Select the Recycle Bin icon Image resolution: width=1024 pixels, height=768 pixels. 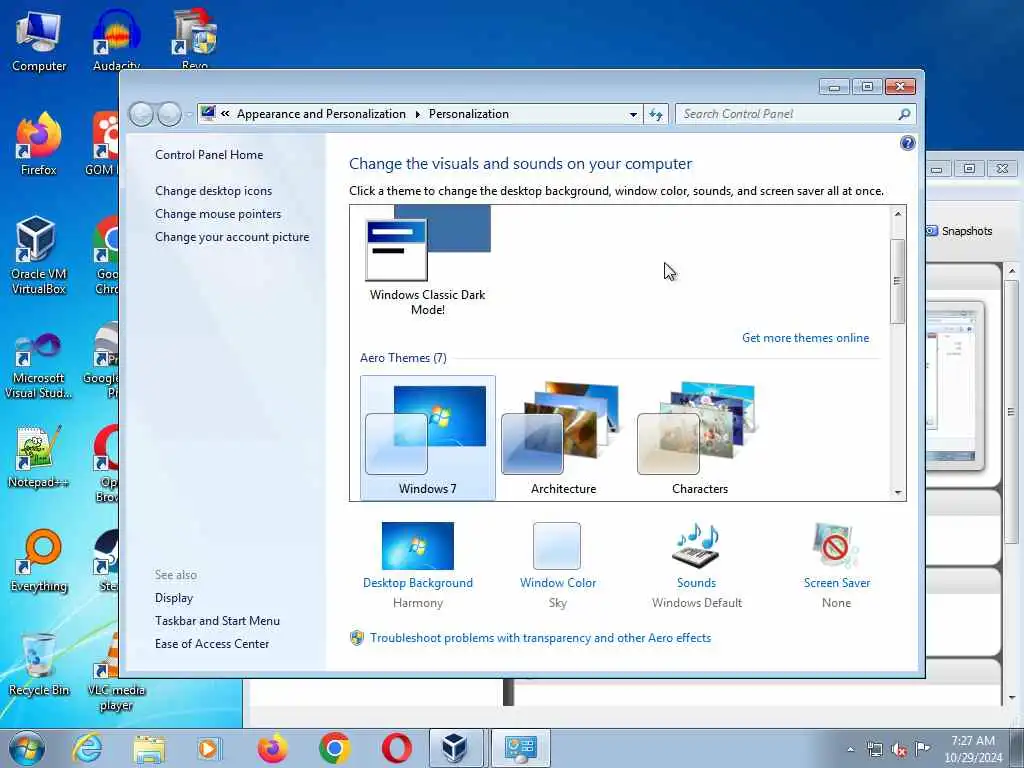pos(39,665)
